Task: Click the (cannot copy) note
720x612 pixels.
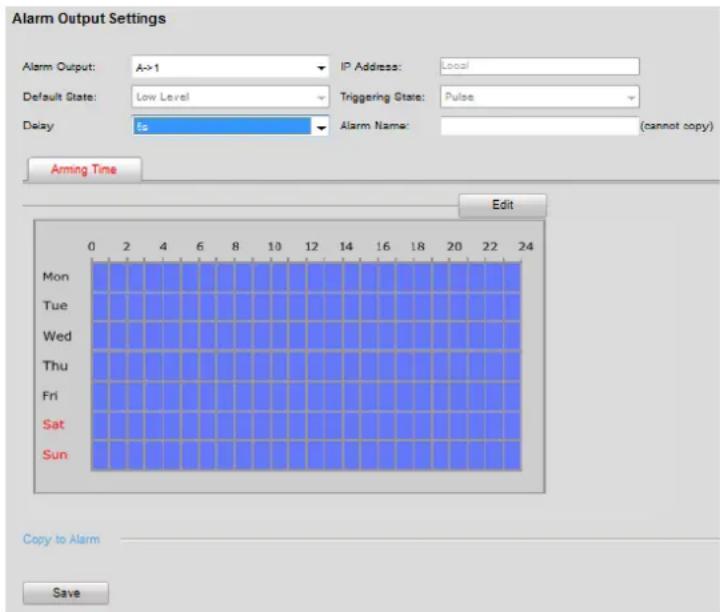Action: coord(677,126)
